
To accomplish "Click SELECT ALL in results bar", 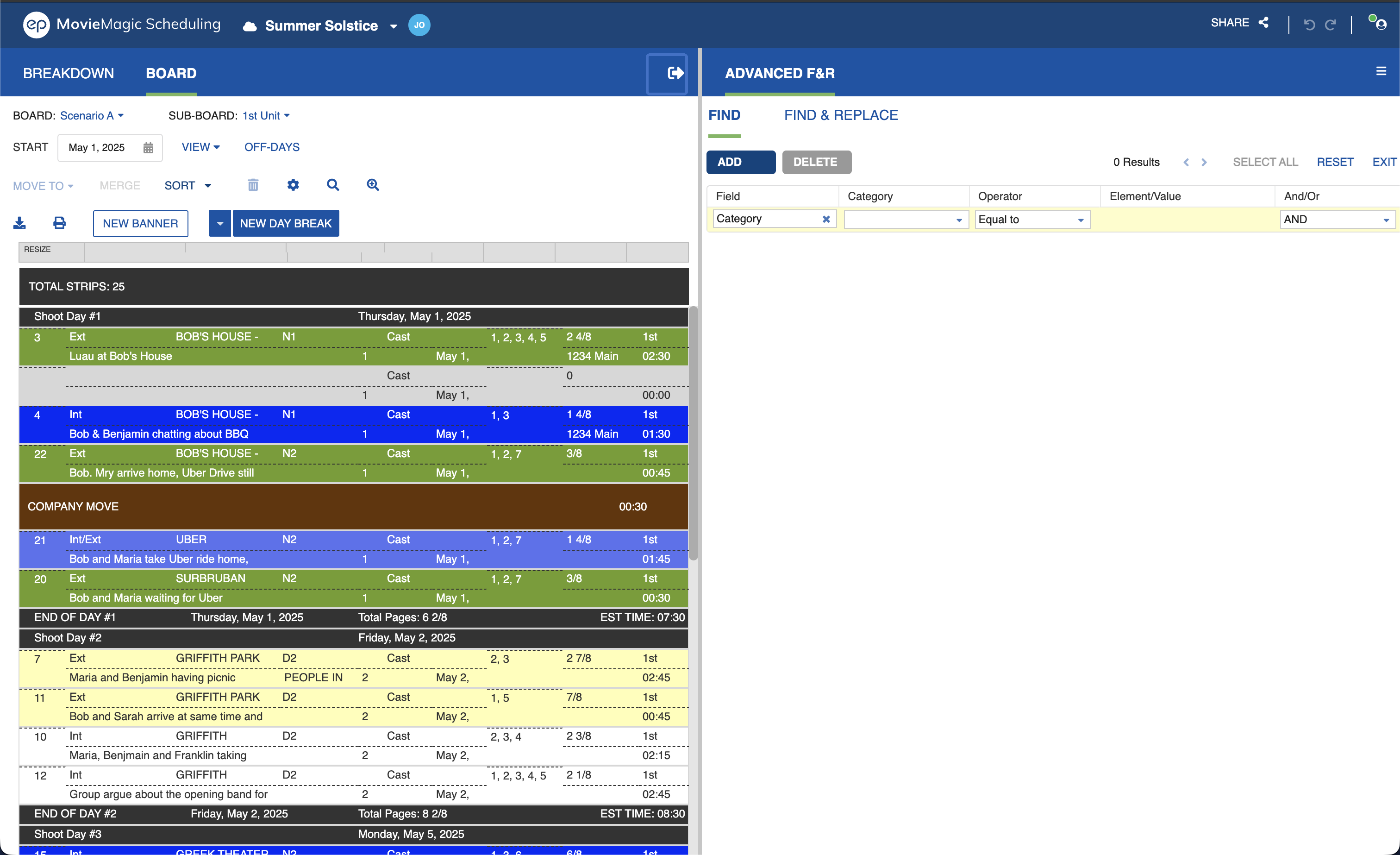I will (x=1265, y=162).
